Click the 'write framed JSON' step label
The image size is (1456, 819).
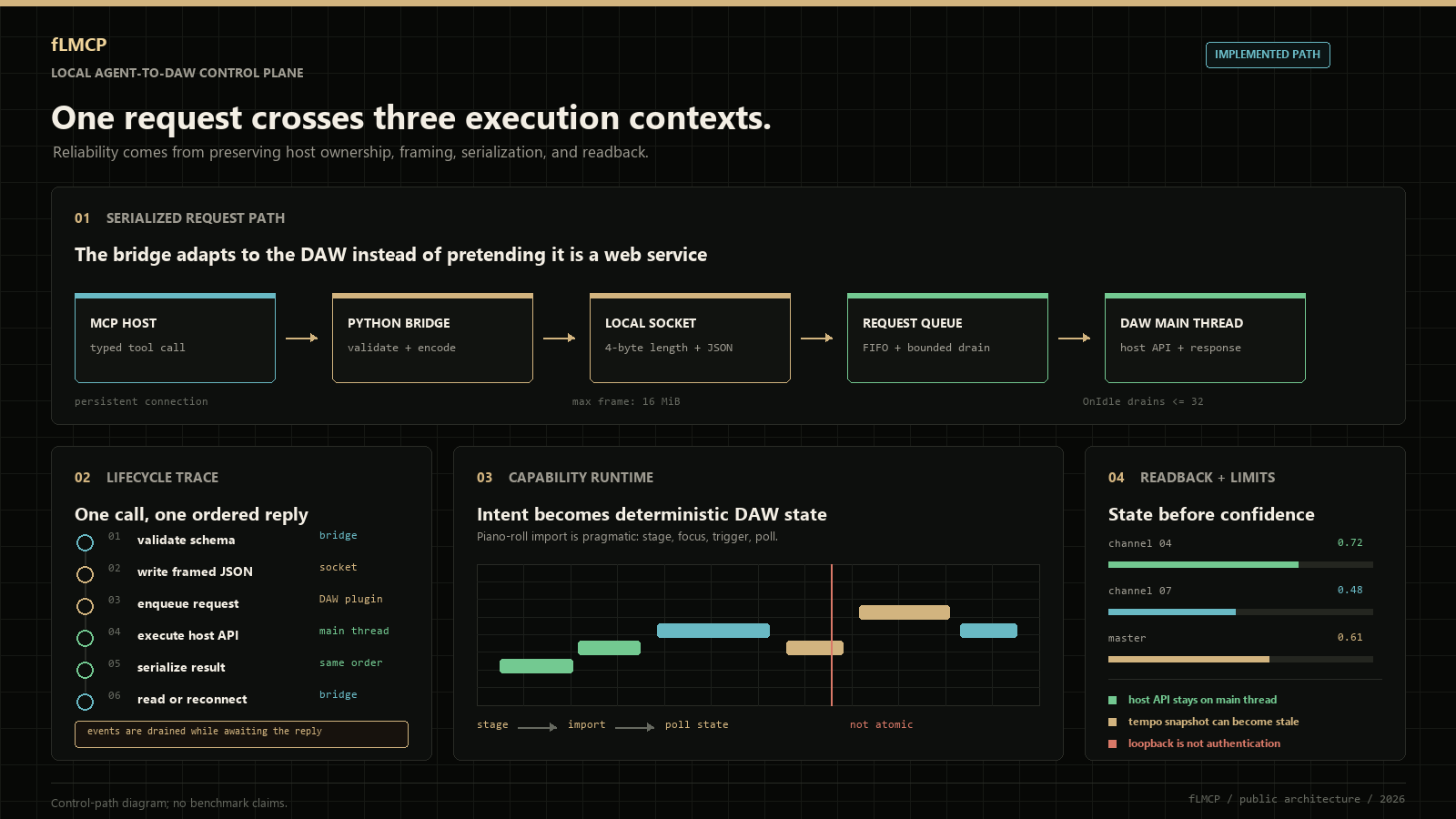point(195,572)
